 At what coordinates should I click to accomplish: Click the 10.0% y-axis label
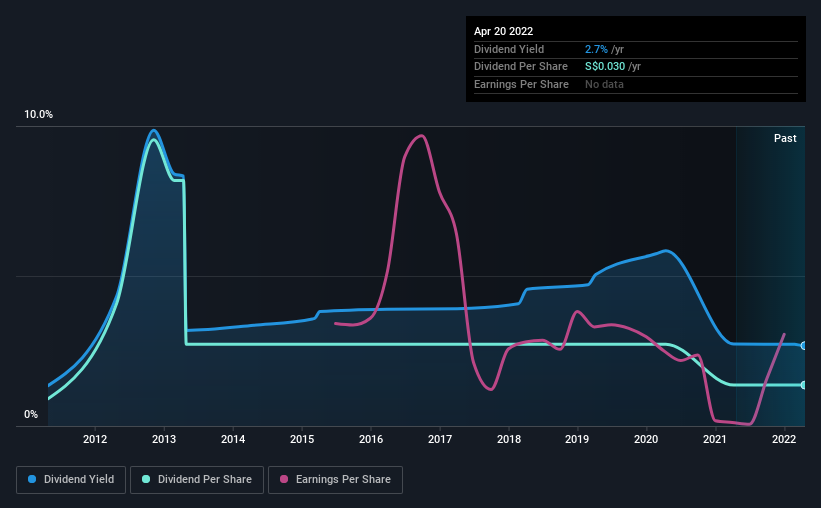[38, 115]
